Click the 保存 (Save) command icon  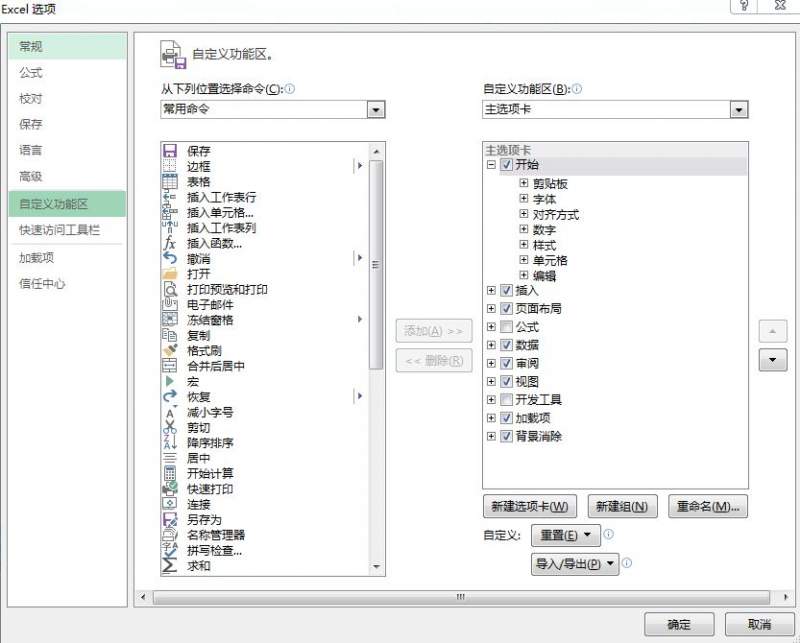tap(169, 151)
